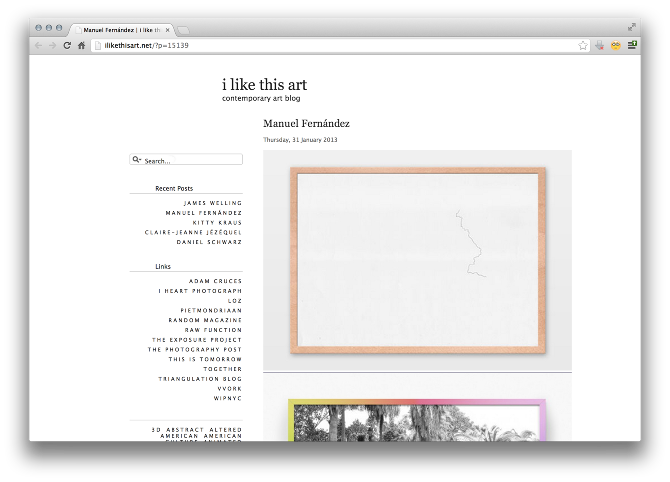Open the download extension icon in toolbar
Screen dimensions: 670x482
(x=600, y=45)
